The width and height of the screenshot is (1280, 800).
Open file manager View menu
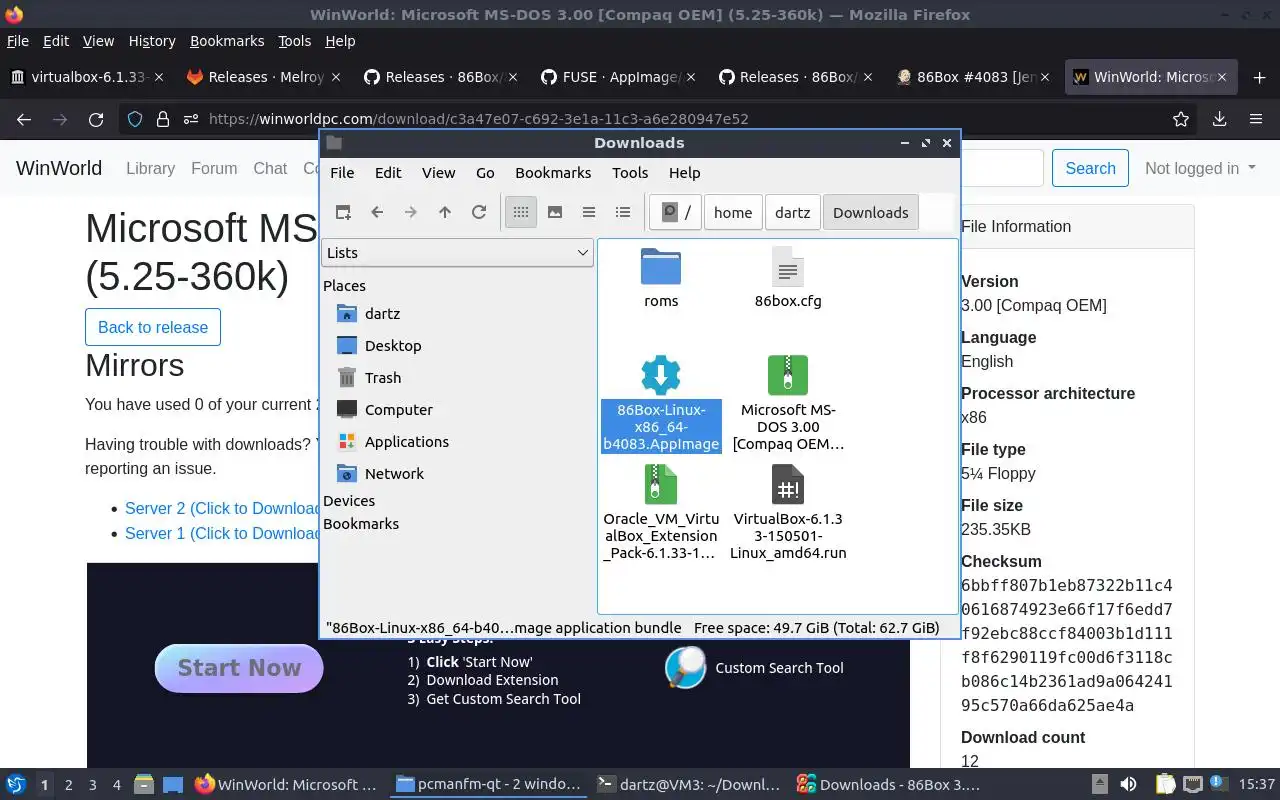click(x=438, y=172)
